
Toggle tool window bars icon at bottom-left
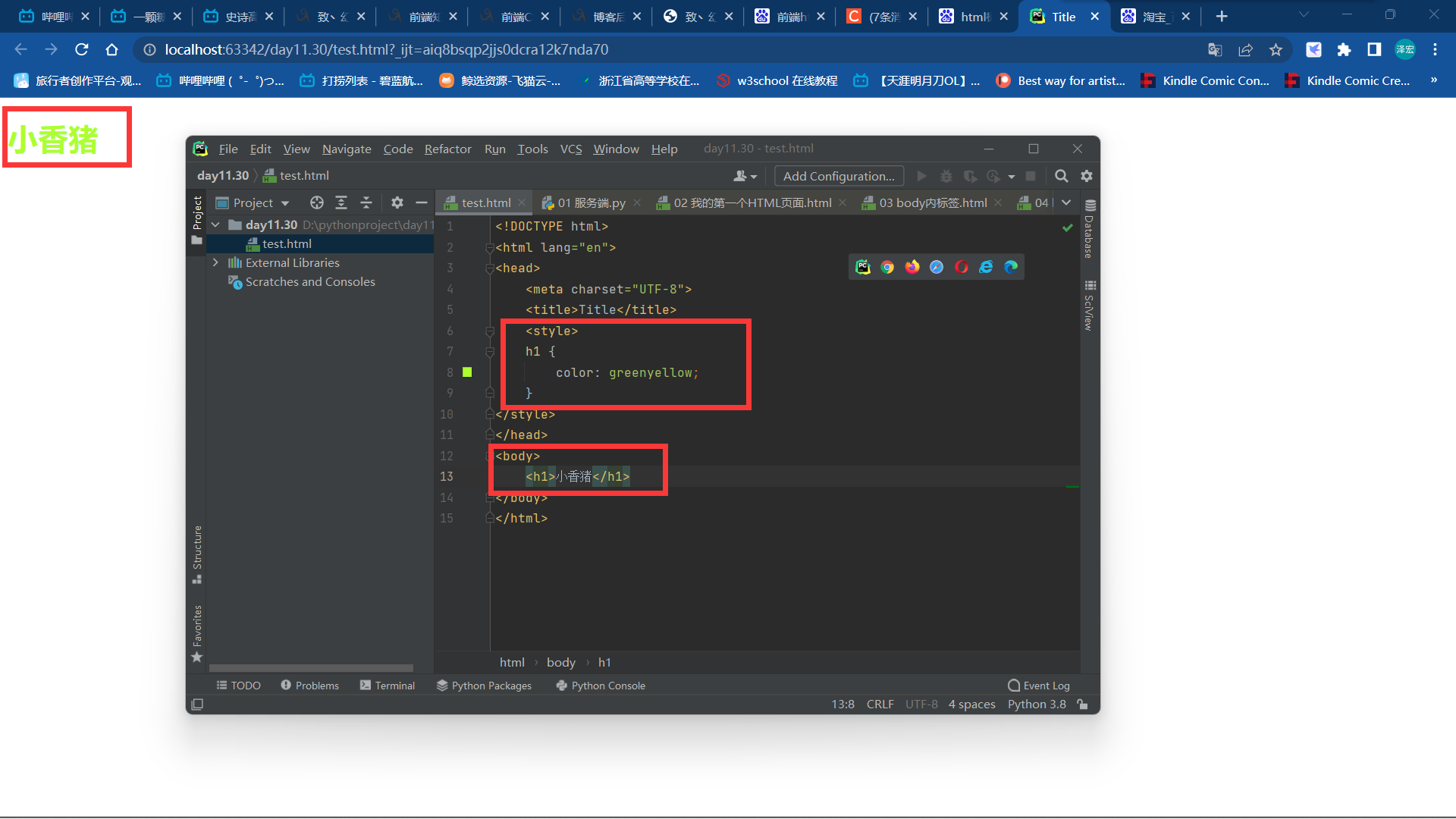tap(197, 704)
